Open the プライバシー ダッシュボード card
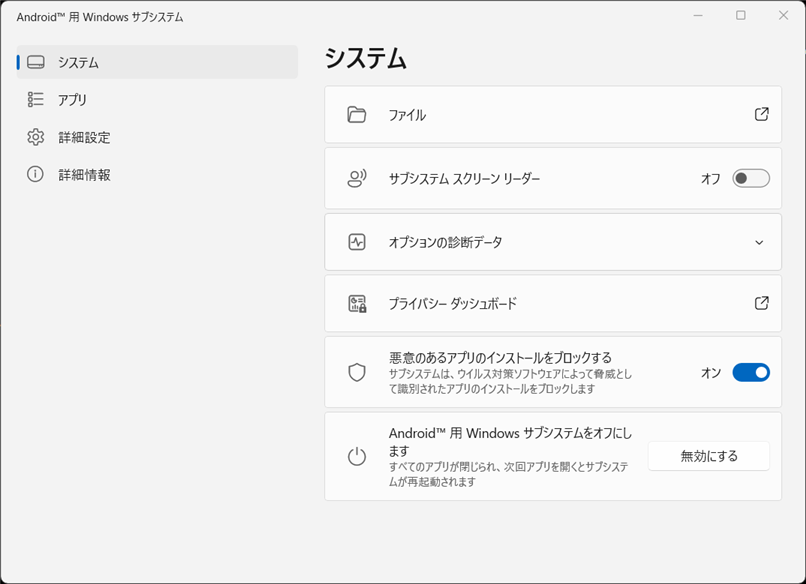This screenshot has width=806, height=584. pos(553,303)
